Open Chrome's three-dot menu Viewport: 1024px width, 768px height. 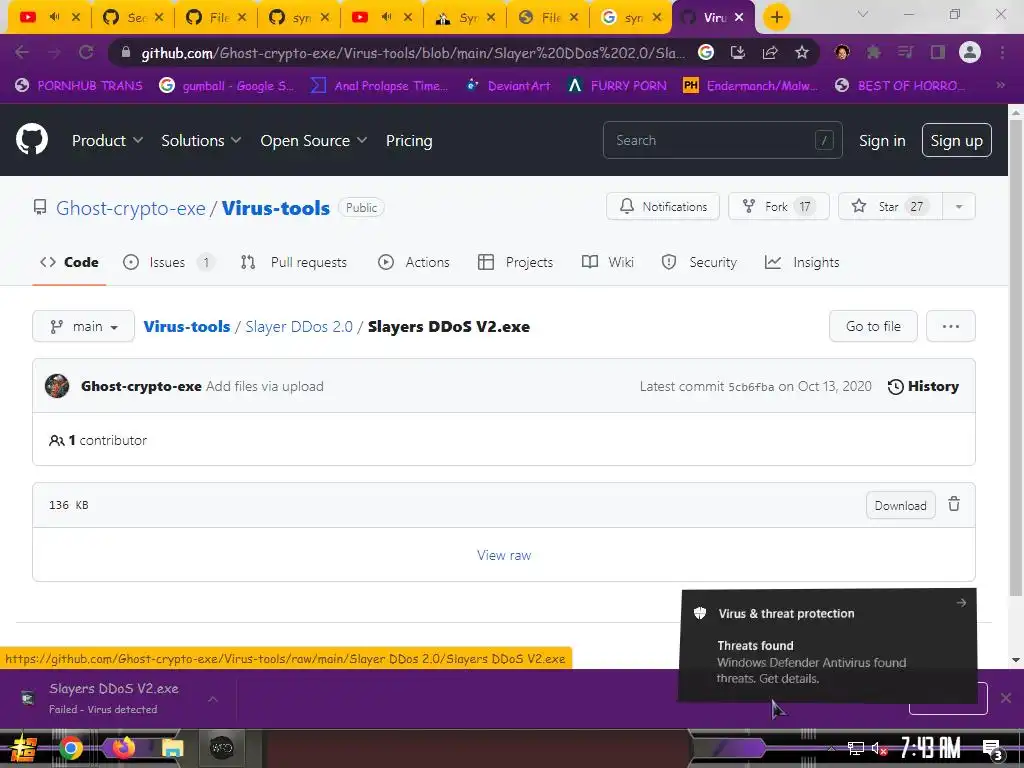(1002, 52)
